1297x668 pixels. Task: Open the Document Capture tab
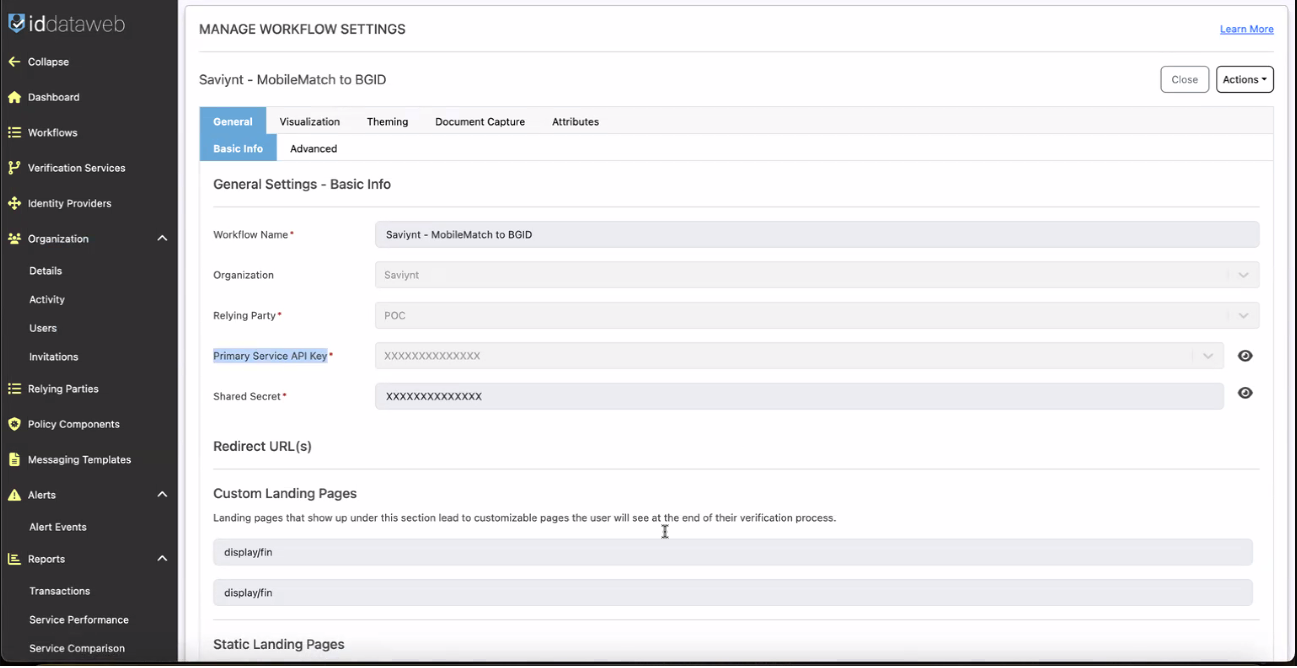480,122
